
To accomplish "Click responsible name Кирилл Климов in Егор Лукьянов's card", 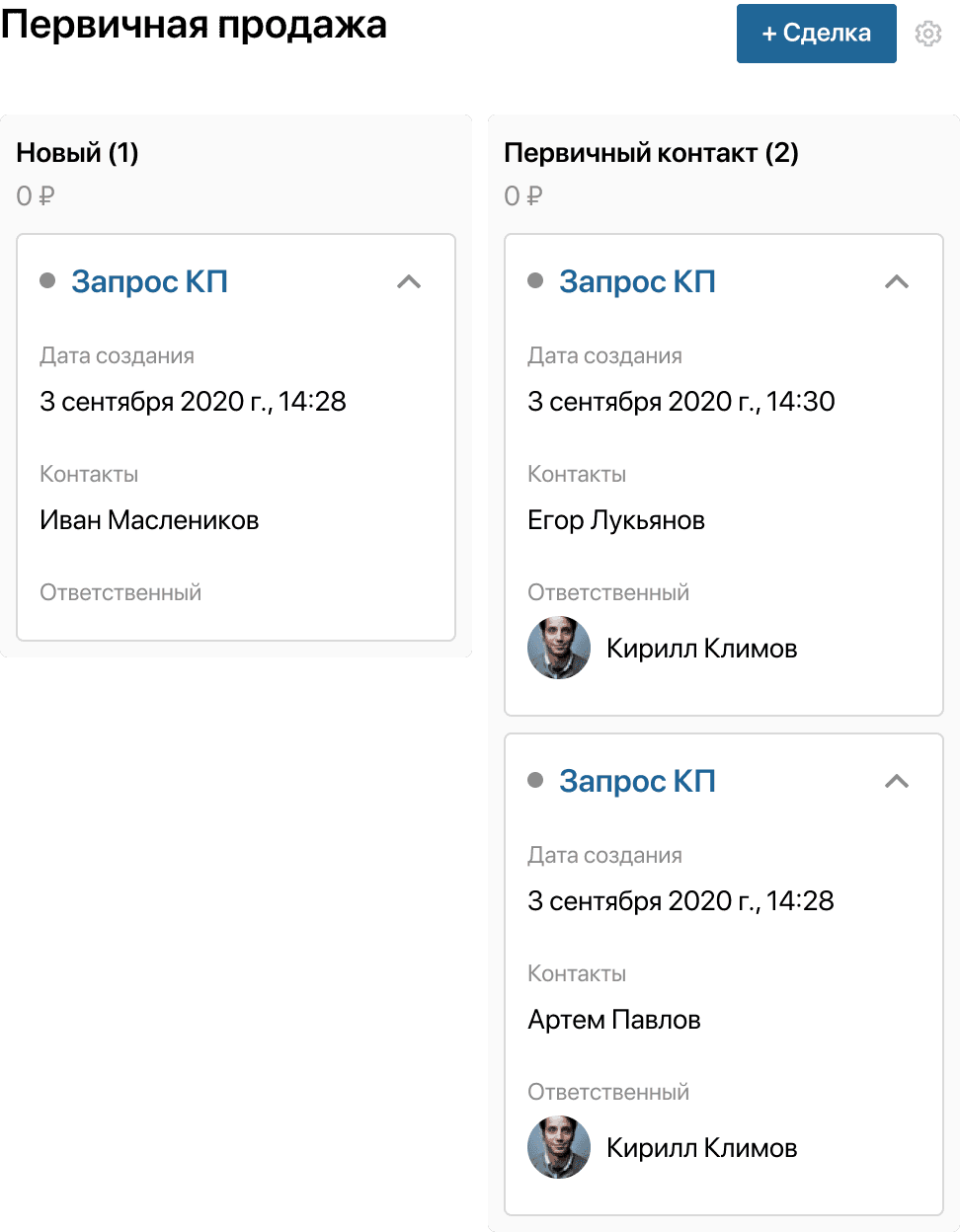I will [701, 649].
